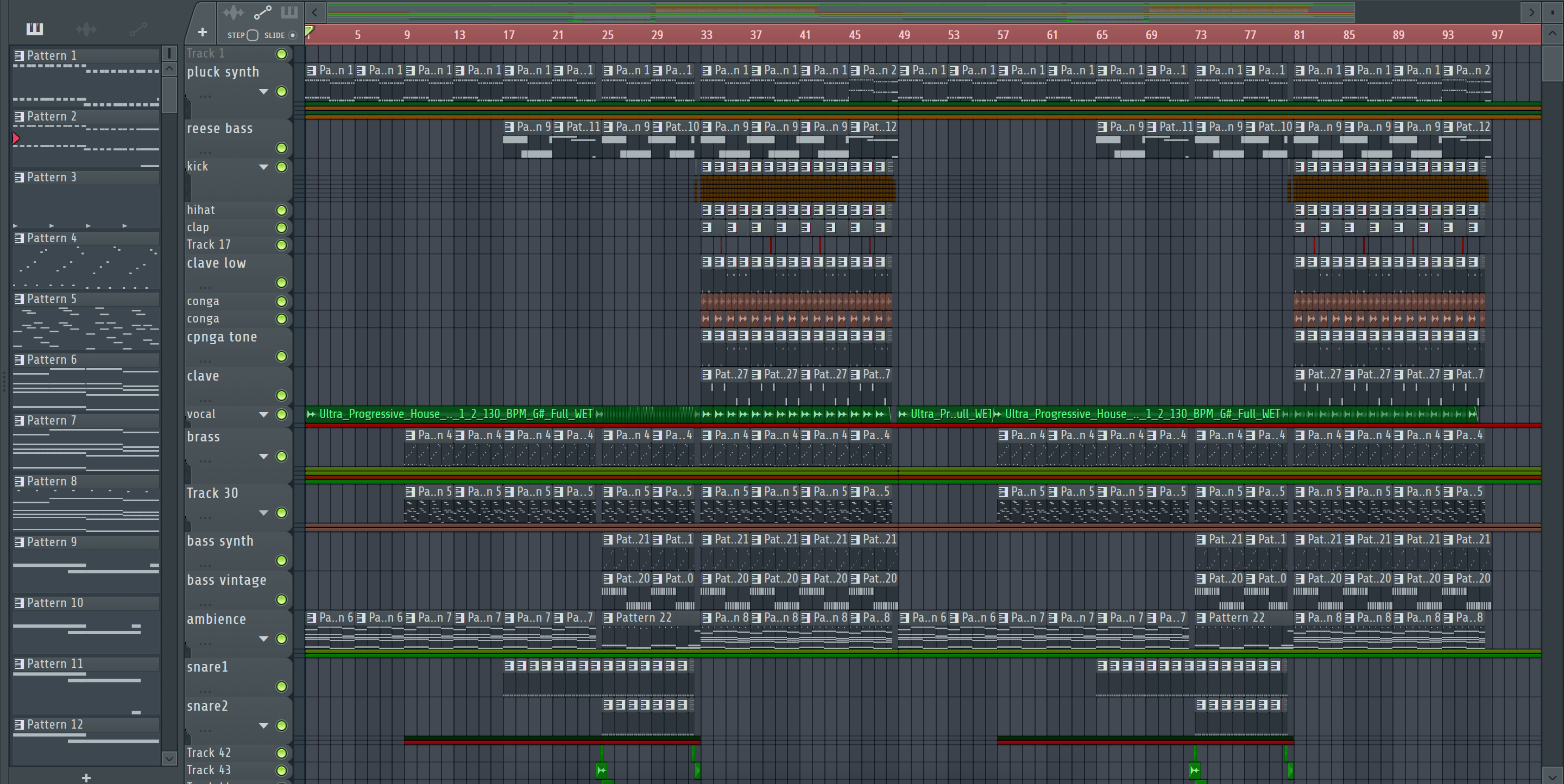
Task: Expand the pluck synth track arrow
Action: (x=263, y=92)
